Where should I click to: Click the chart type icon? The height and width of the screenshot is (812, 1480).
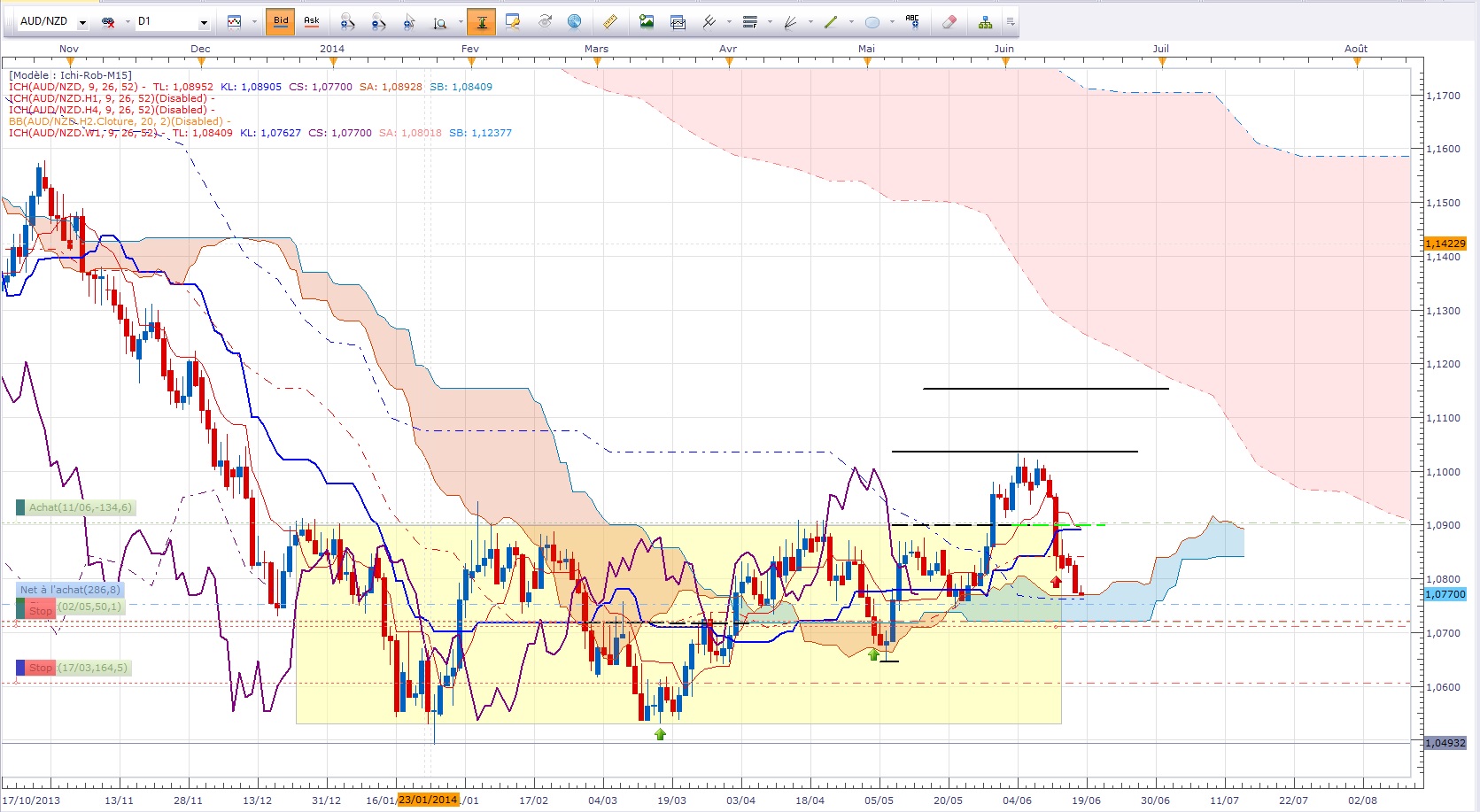(x=235, y=21)
